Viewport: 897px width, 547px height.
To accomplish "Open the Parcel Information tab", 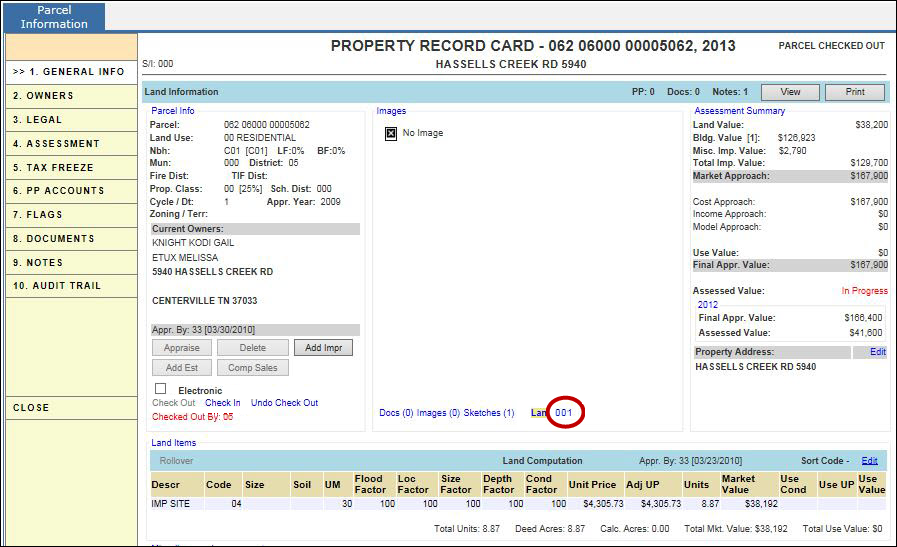I will pyautogui.click(x=54, y=16).
